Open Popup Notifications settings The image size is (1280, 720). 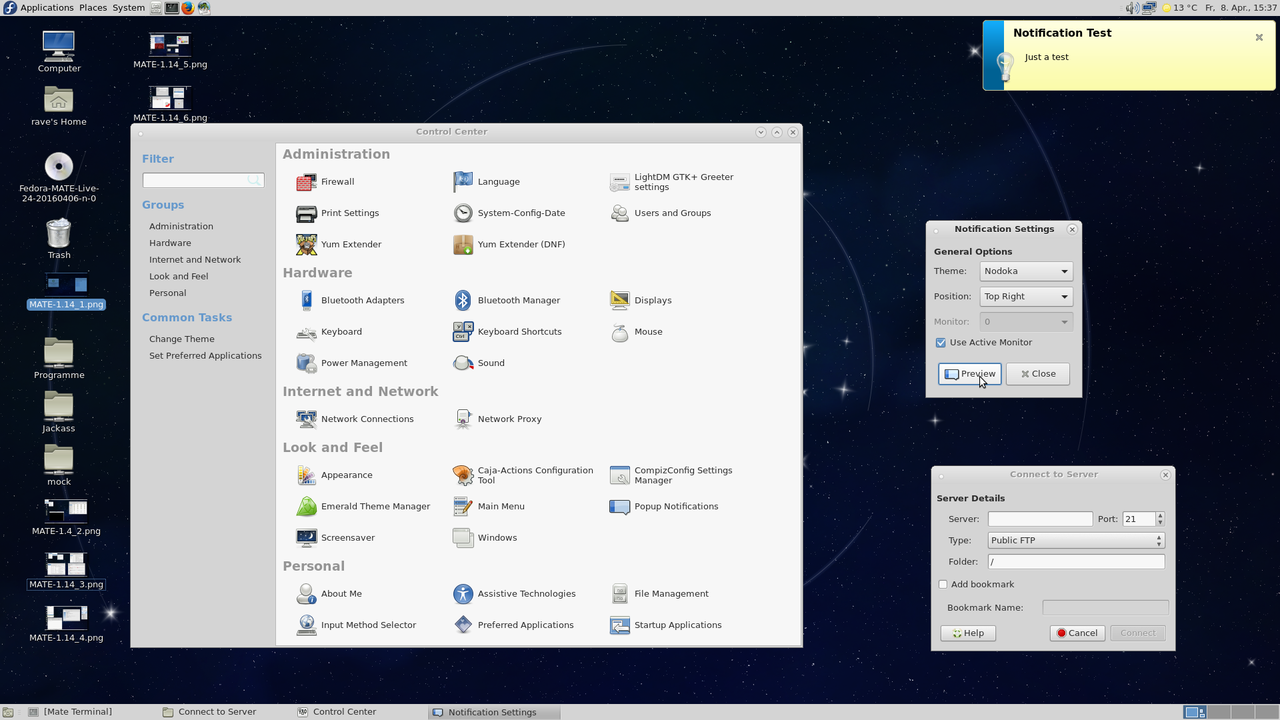tap(619, 507)
